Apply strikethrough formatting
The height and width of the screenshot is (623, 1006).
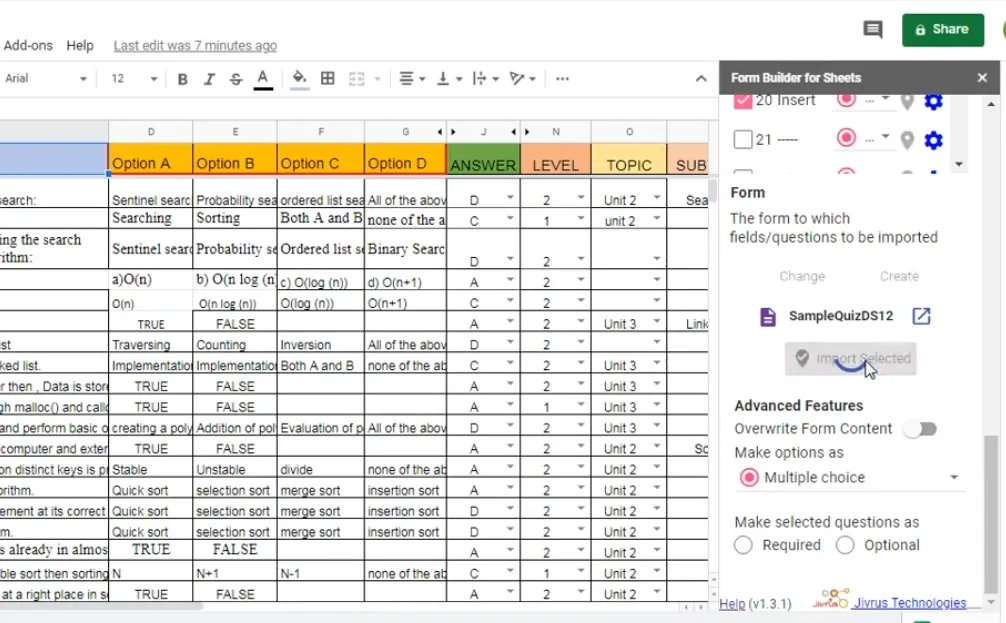[x=236, y=79]
